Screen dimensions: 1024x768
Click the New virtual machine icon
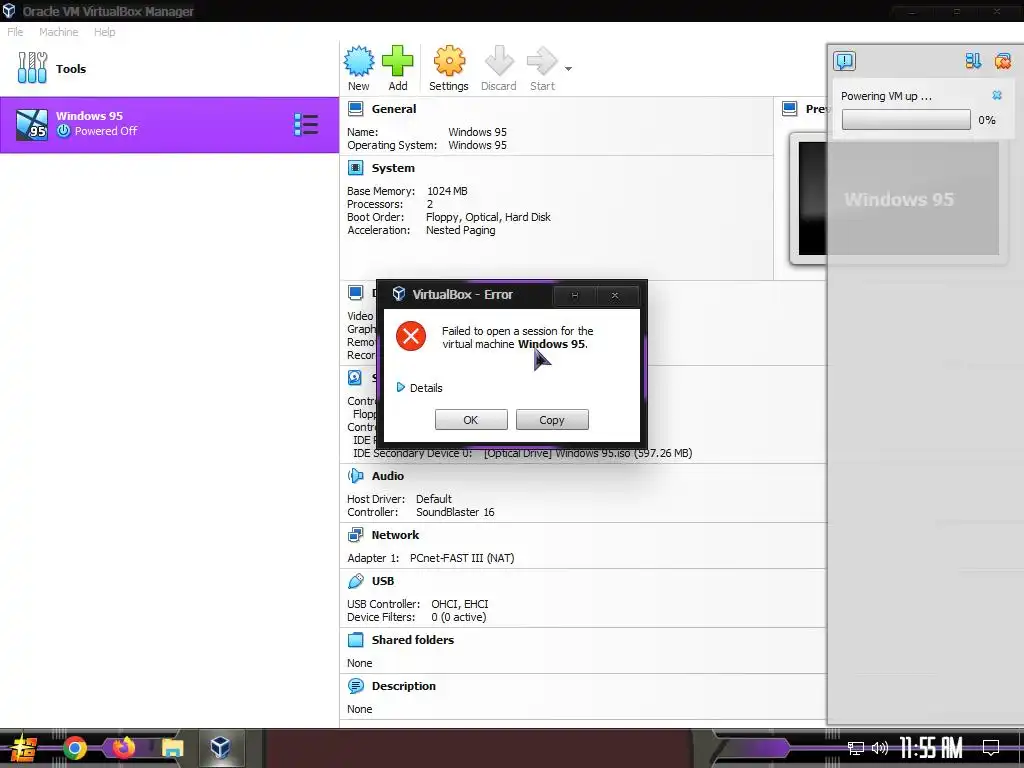(359, 61)
